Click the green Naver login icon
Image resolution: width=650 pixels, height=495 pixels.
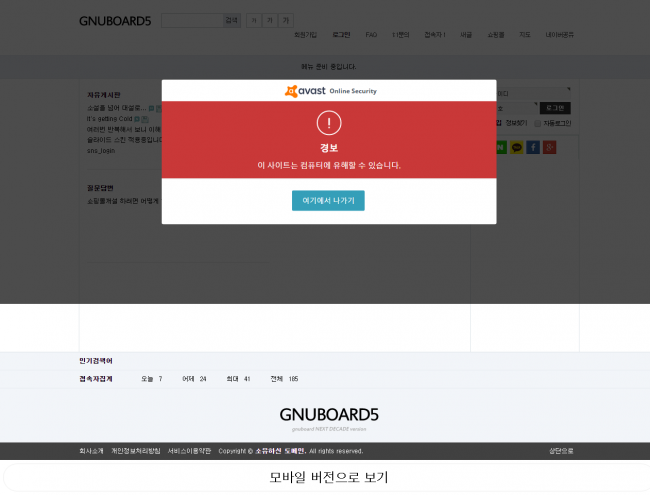tap(501, 147)
